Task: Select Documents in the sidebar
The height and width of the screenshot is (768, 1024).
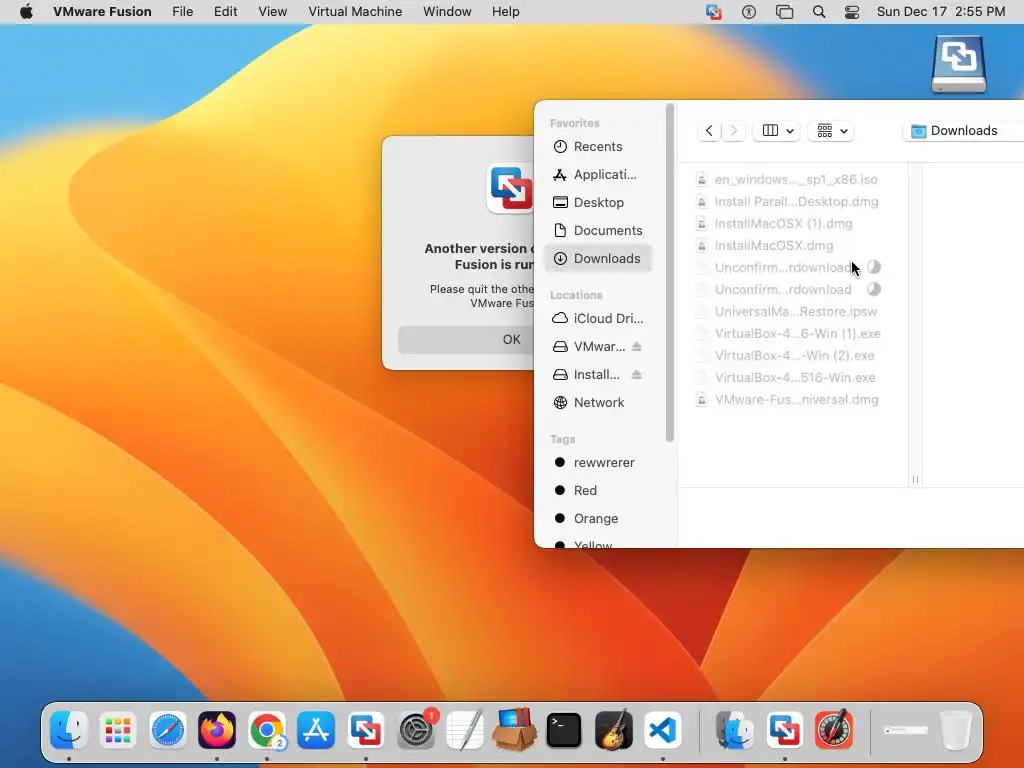Action: pos(598,231)
